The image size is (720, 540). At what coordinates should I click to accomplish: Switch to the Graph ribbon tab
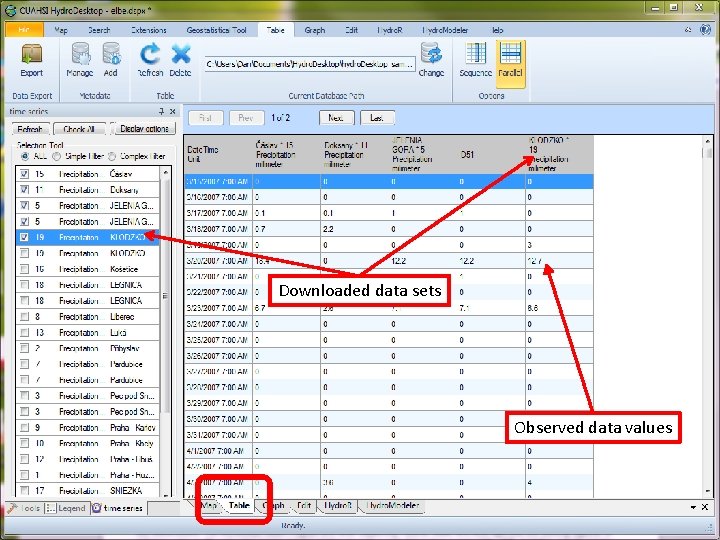pos(315,30)
